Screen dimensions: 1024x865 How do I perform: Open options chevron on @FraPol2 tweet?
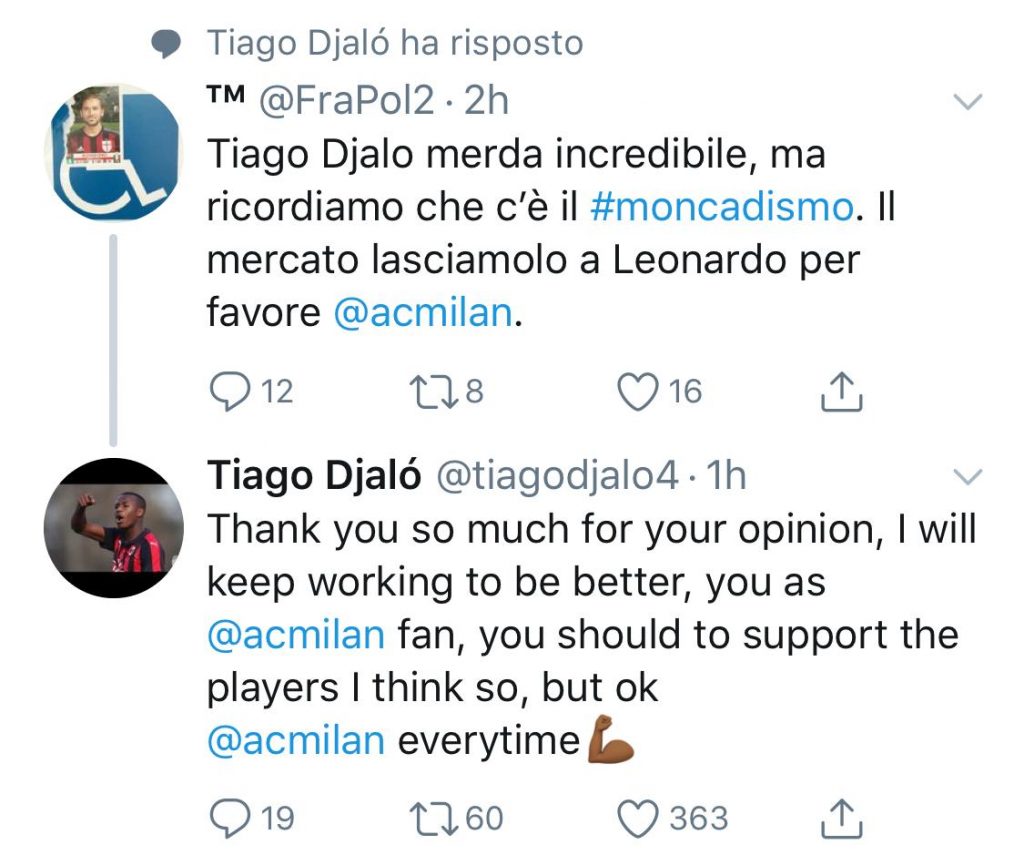[969, 101]
